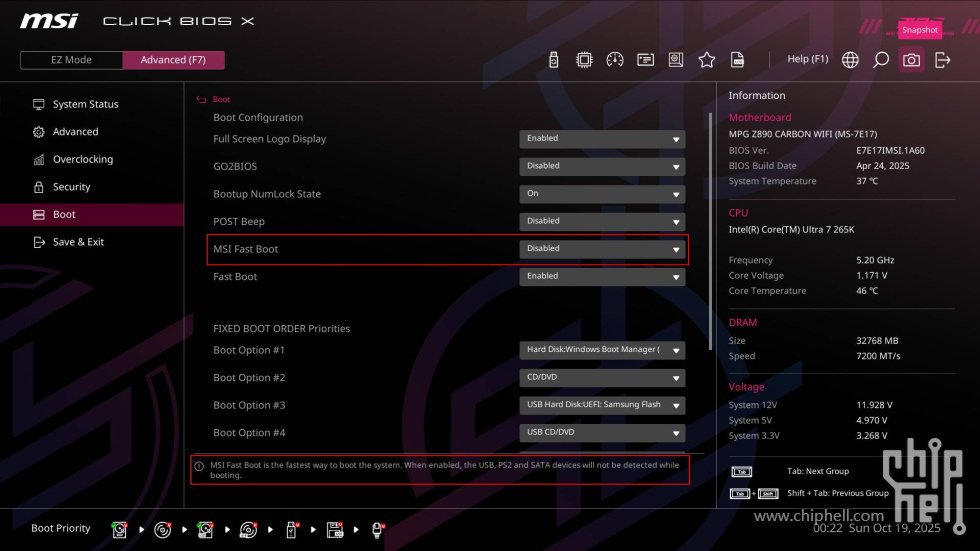Click the language globe icon
Image resolution: width=980 pixels, height=551 pixels.
pyautogui.click(x=850, y=60)
